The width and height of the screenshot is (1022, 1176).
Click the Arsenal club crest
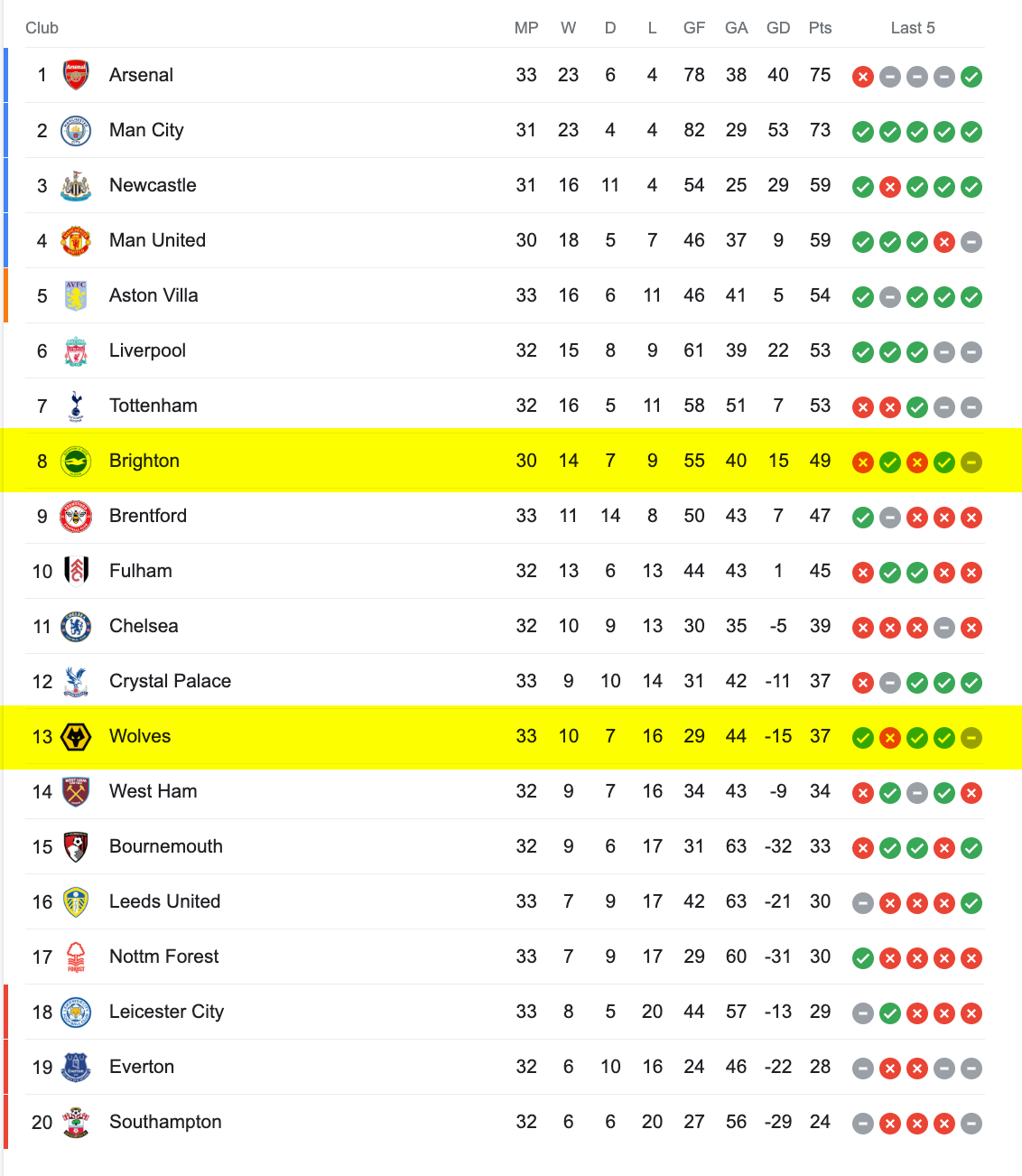[x=76, y=75]
